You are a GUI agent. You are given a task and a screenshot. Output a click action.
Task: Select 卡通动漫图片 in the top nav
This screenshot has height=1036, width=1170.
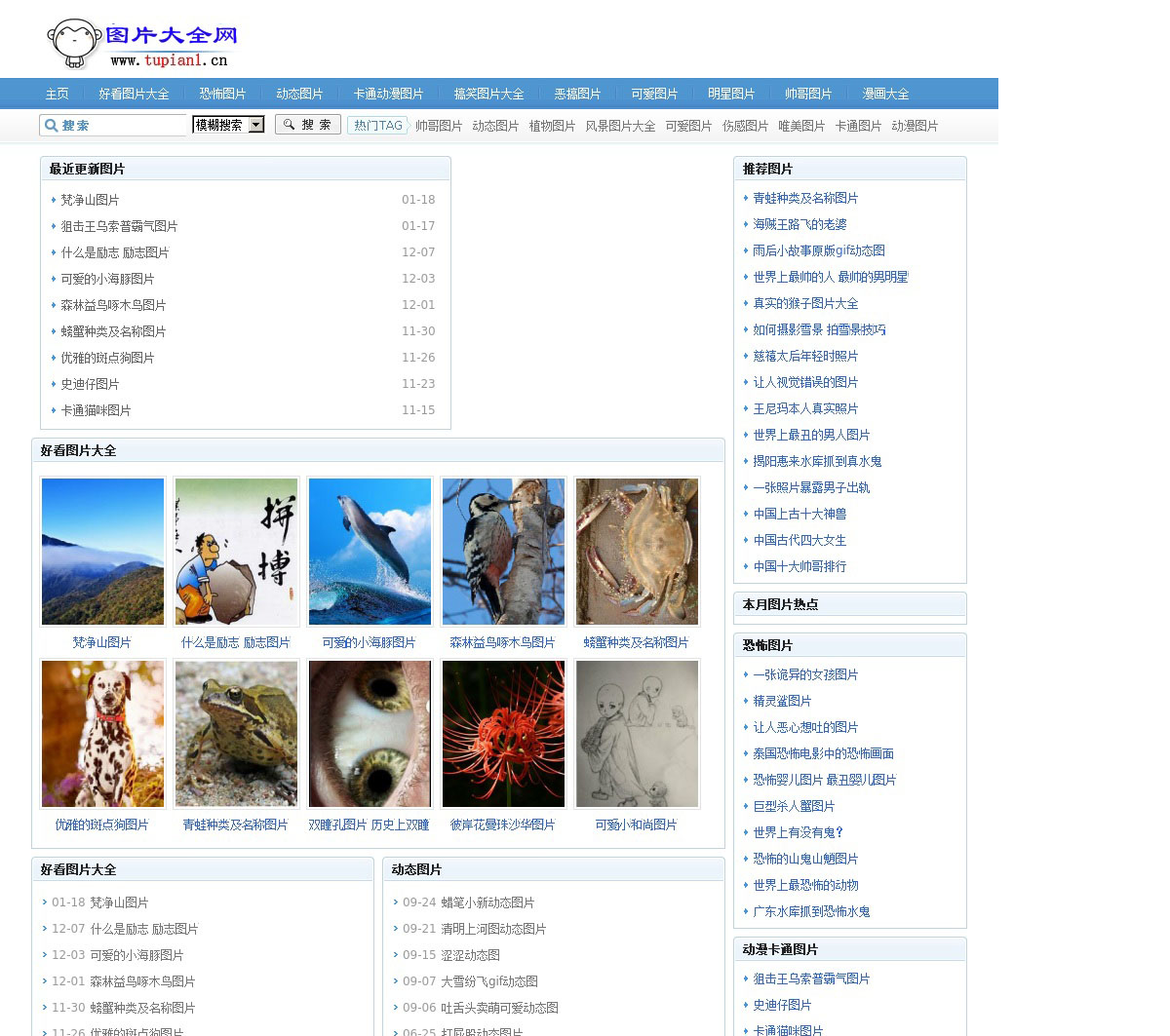click(x=388, y=94)
